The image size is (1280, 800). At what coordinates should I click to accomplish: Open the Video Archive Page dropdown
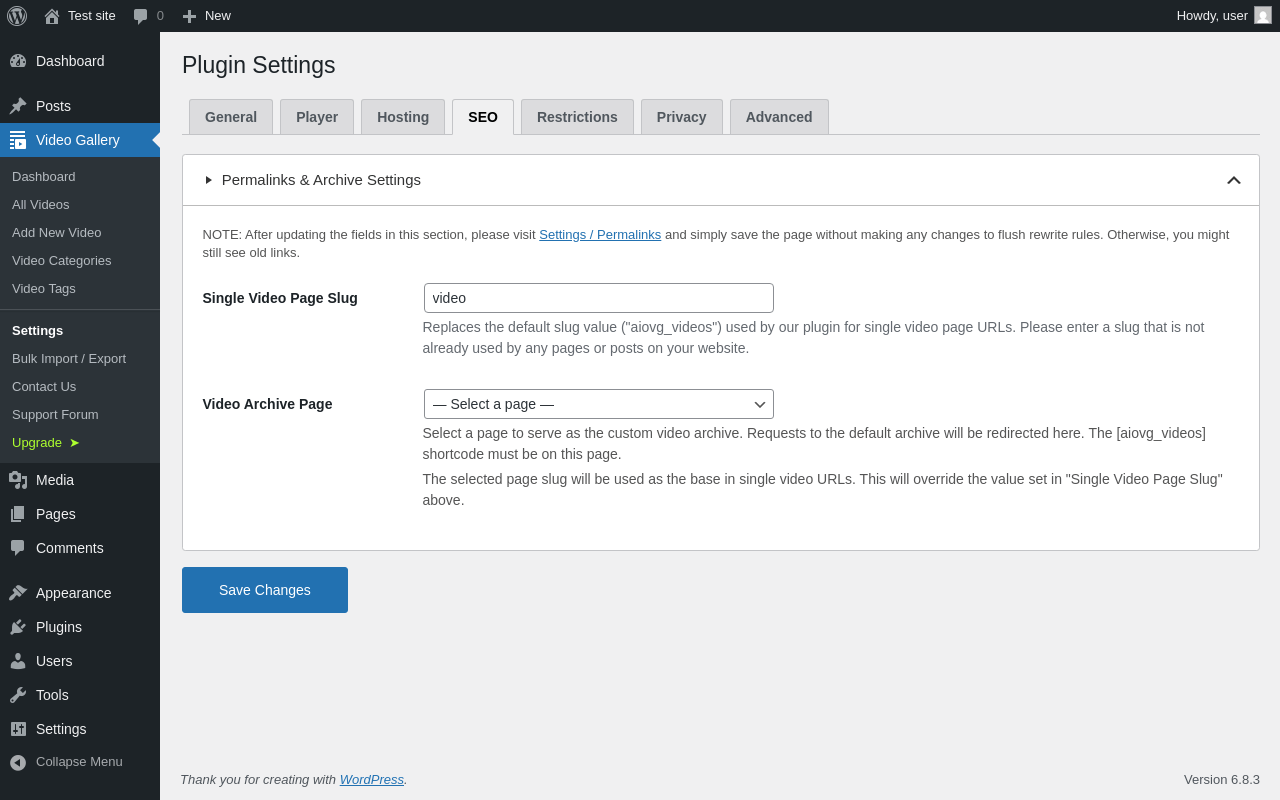coord(598,404)
